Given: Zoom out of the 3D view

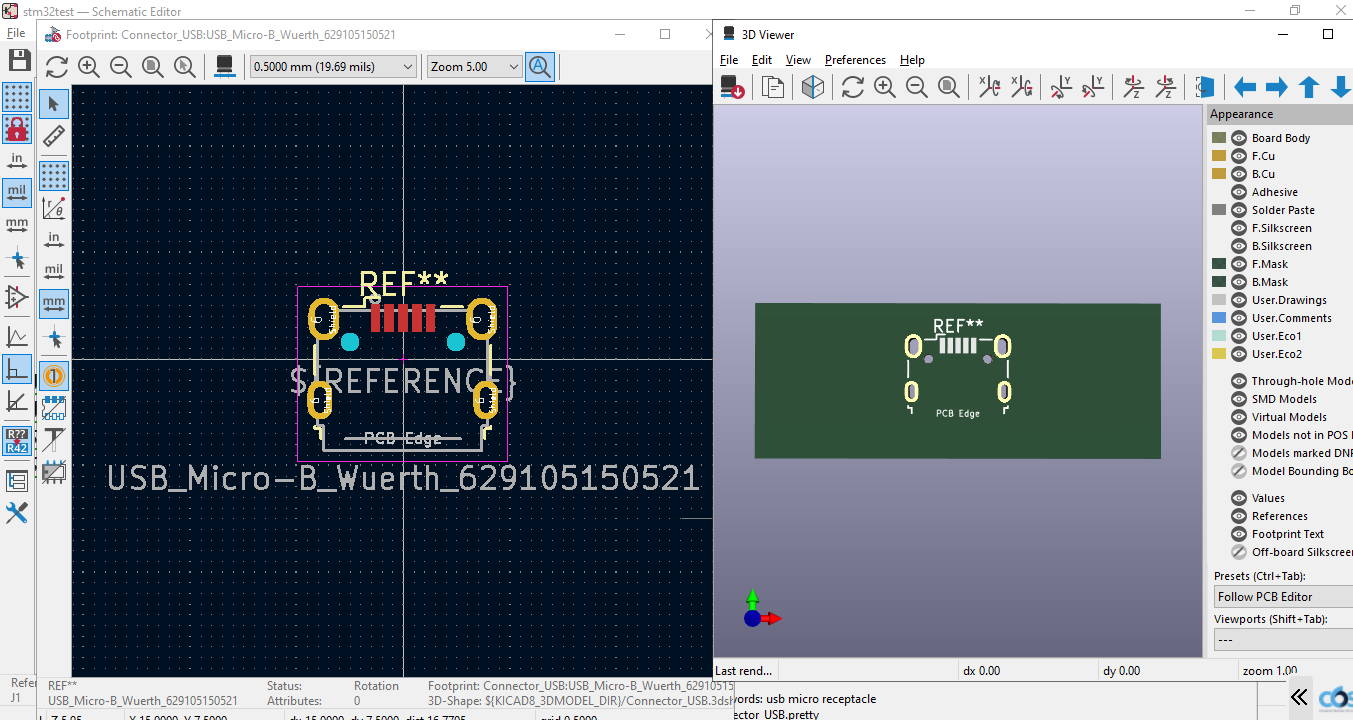Looking at the screenshot, I should coord(916,87).
